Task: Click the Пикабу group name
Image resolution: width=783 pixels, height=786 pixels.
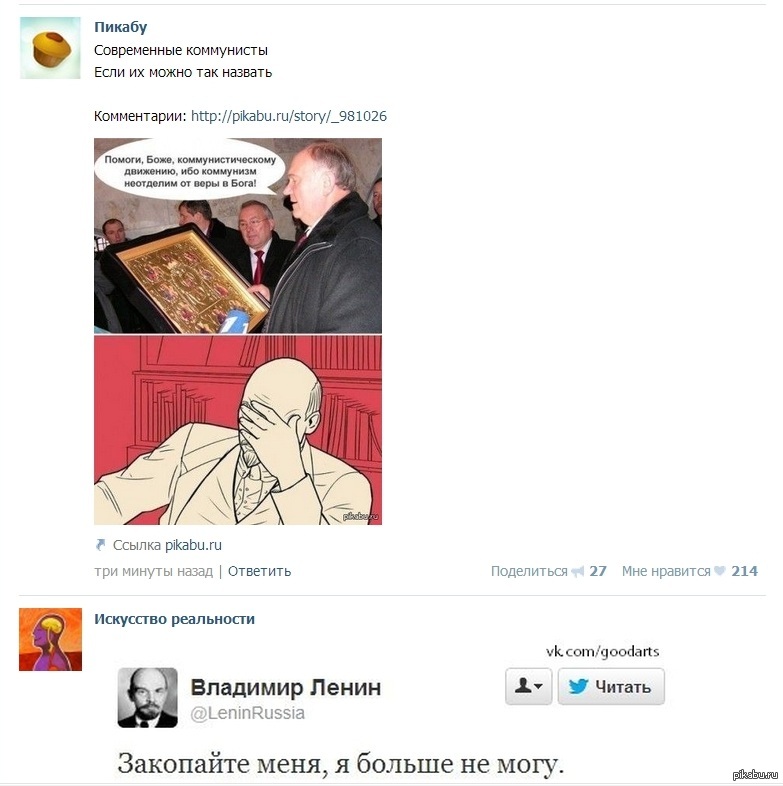Action: [121, 27]
